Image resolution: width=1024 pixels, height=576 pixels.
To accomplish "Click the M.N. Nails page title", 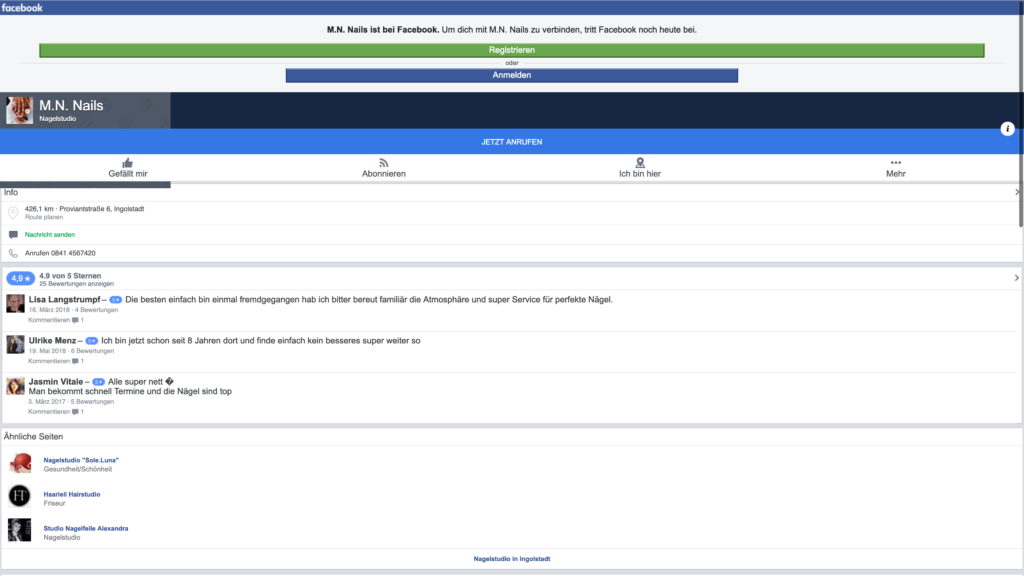I will tap(71, 105).
